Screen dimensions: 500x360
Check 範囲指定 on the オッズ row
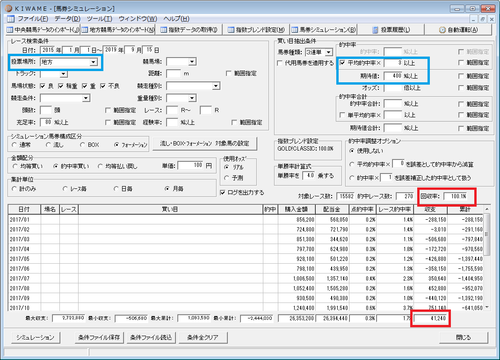[461, 88]
